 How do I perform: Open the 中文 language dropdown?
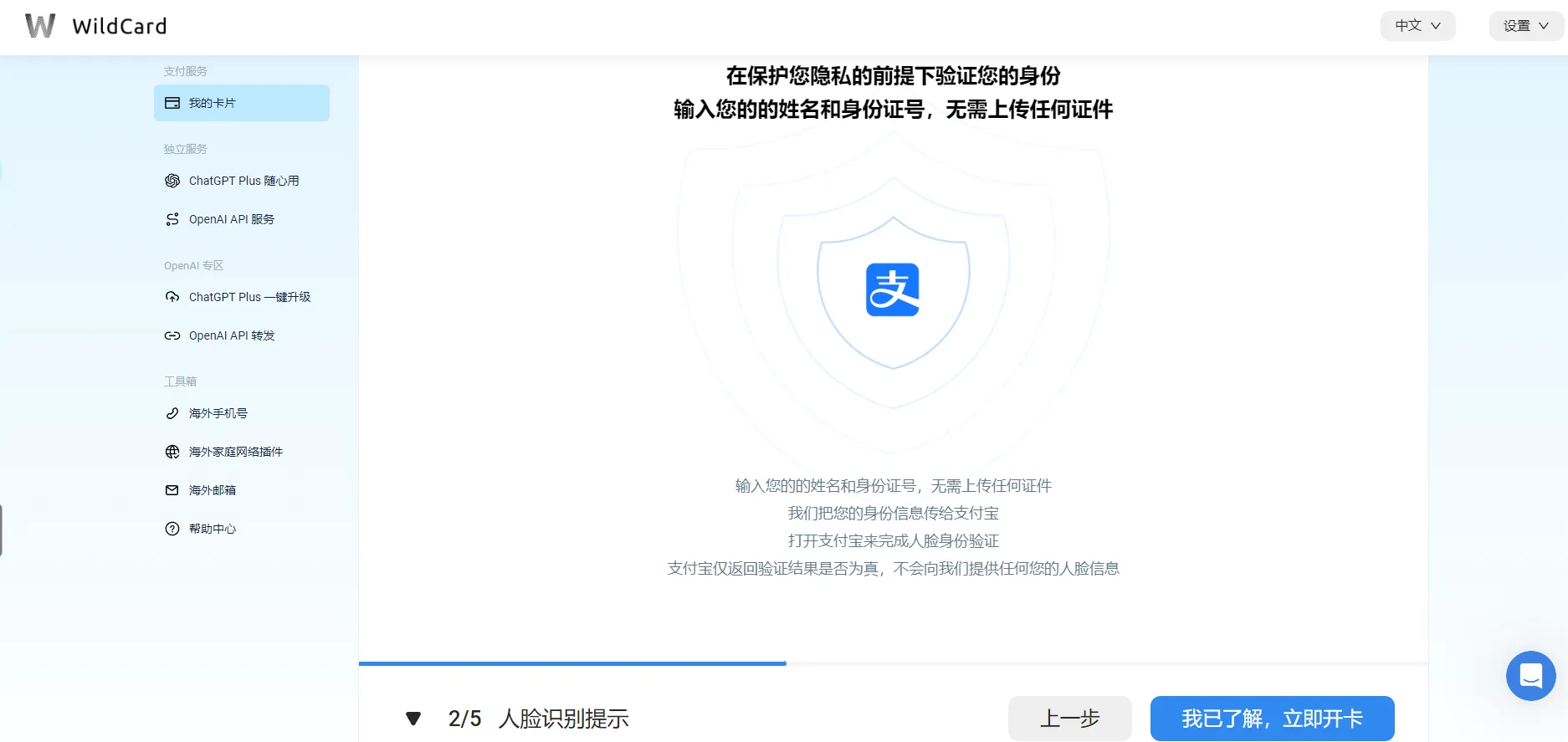[x=1417, y=26]
